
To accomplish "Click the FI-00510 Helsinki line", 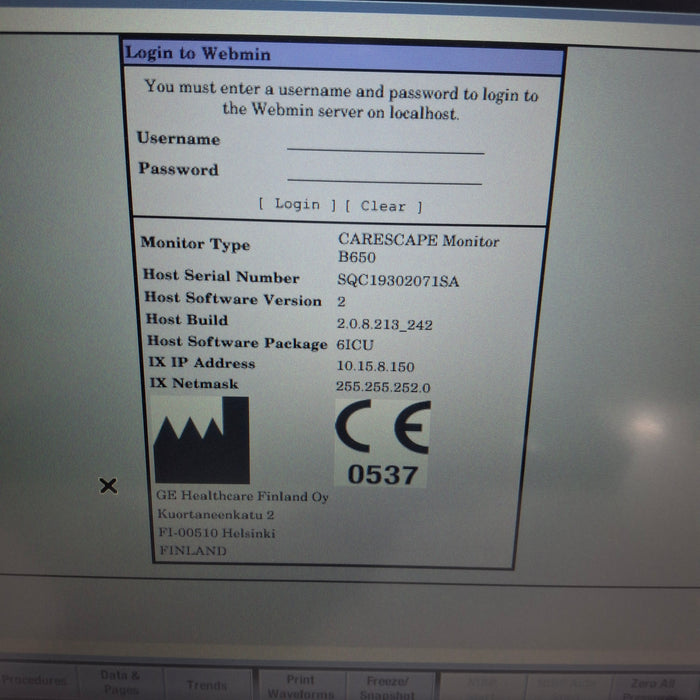I will pos(217,533).
